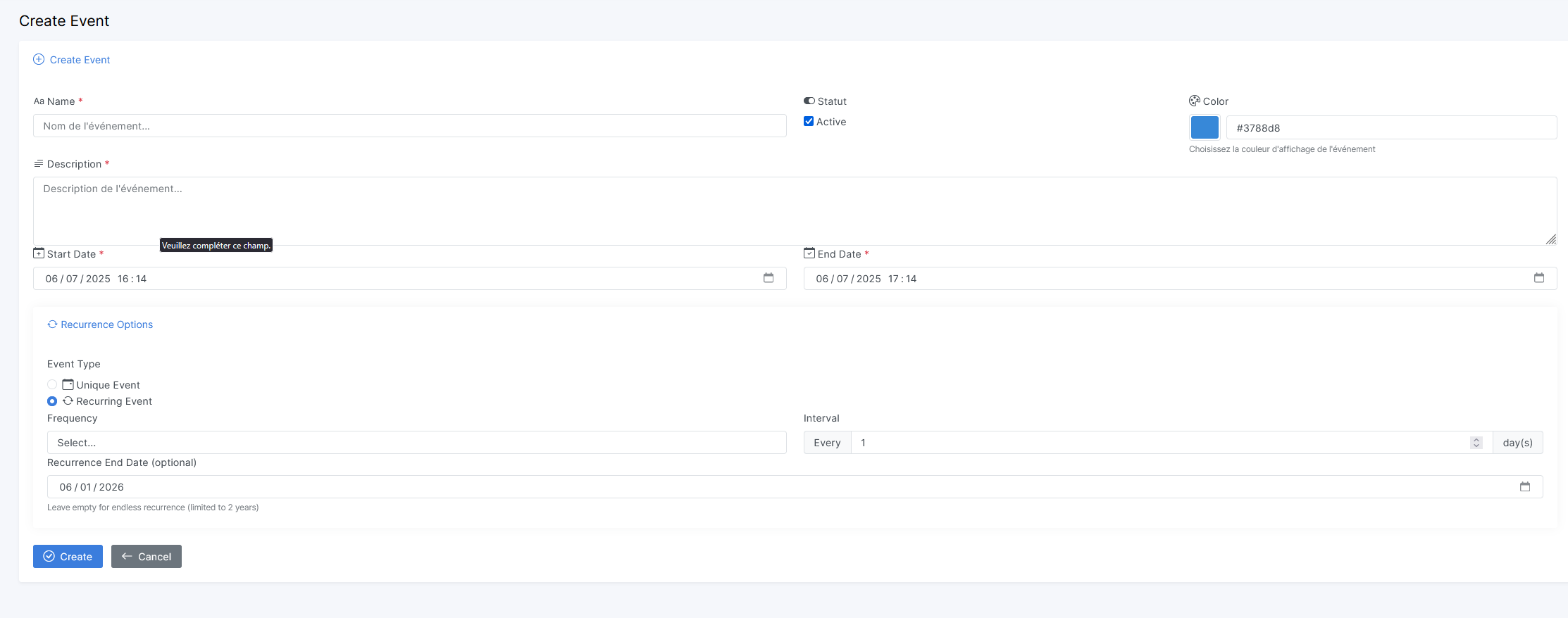Click the Aa icon next to Name

coord(39,101)
